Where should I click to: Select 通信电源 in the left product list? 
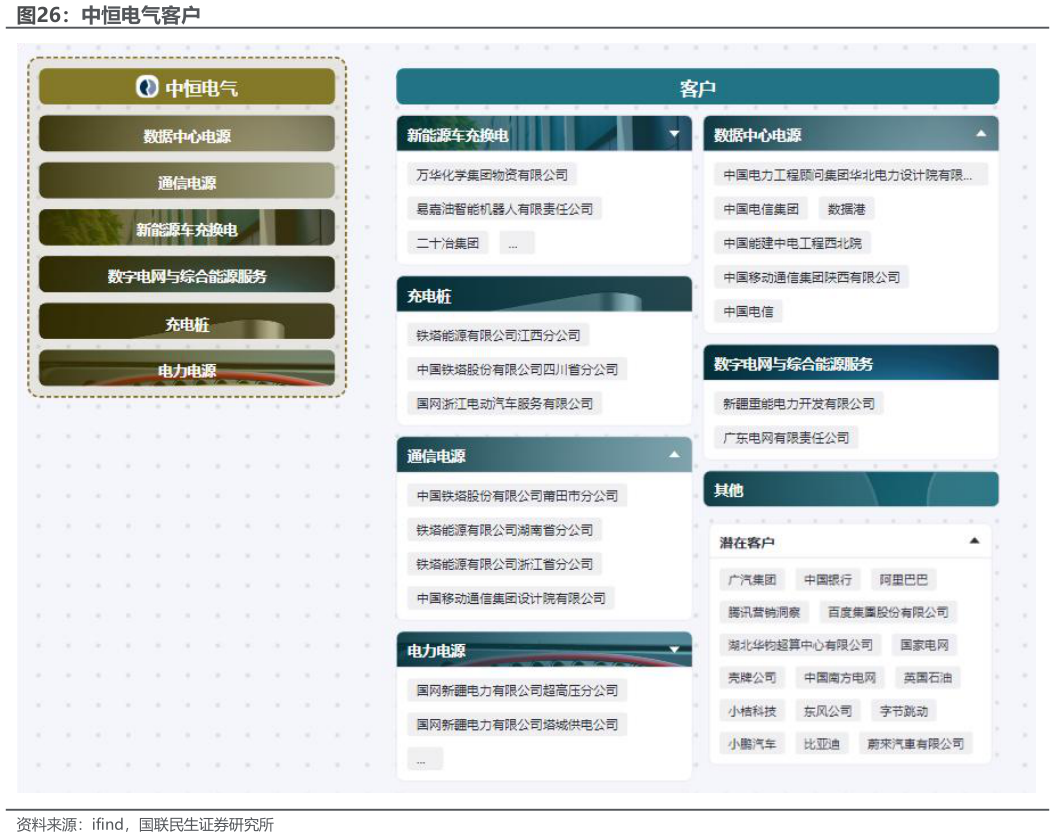coord(187,181)
